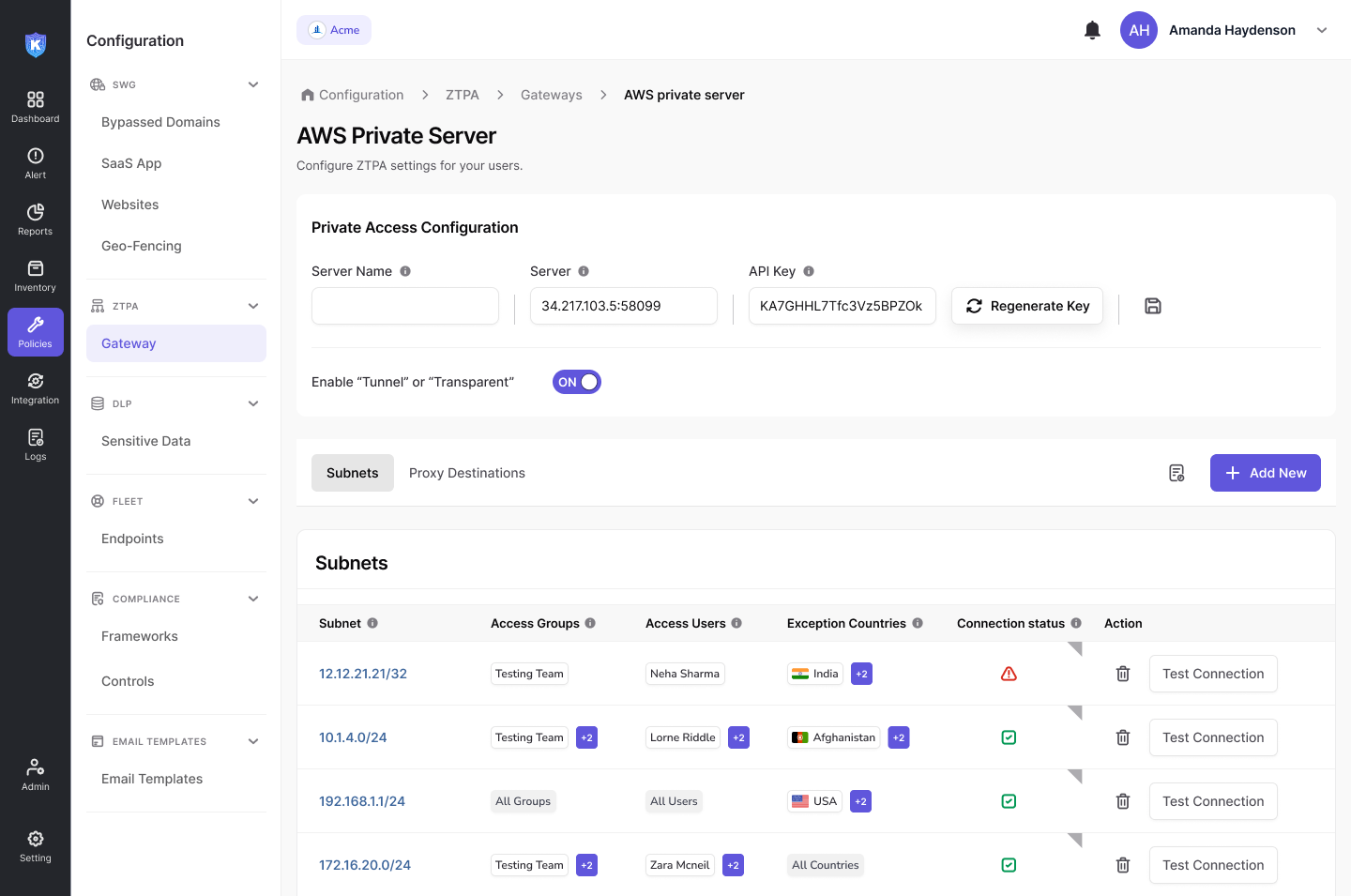Click the Server Name input field
Screen dimensions: 1351x896
pos(405,306)
